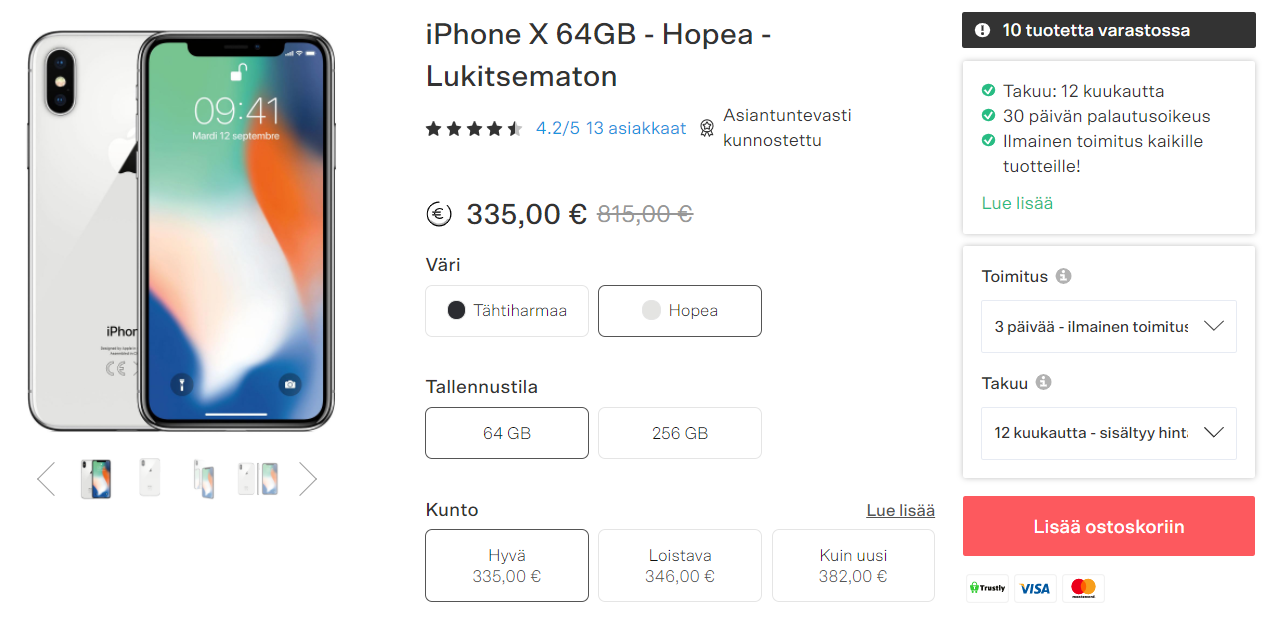Image resolution: width=1275 pixels, height=625 pixels.
Task: Click the expert refurbished badge icon
Action: click(707, 128)
